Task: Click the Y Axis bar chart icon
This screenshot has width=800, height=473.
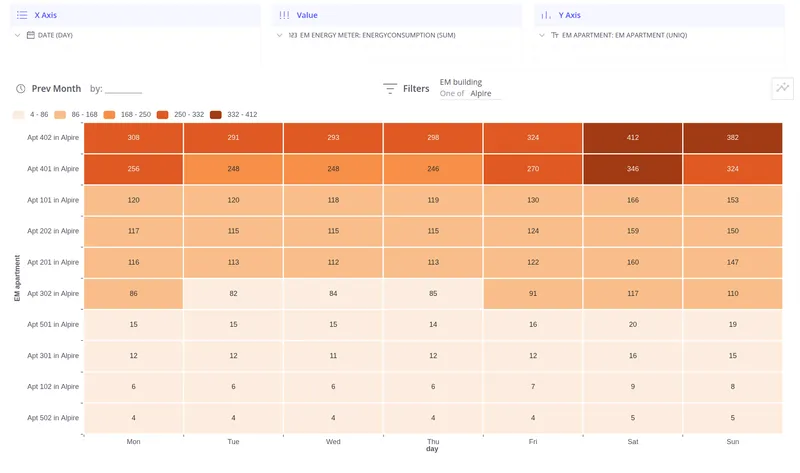Action: (x=546, y=15)
